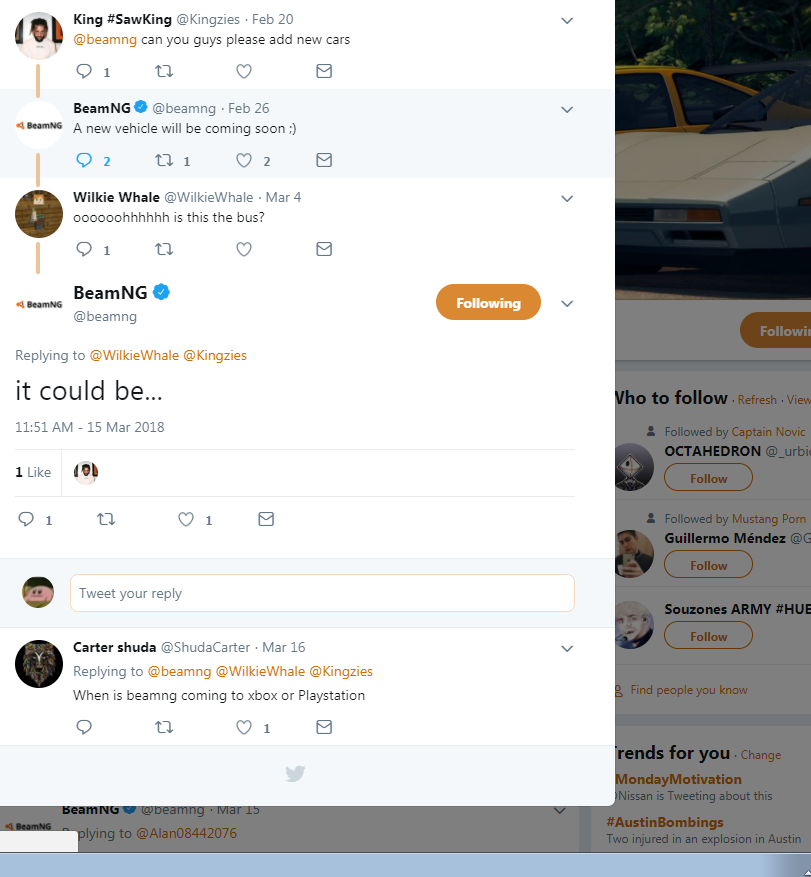This screenshot has width=811, height=877.
Task: Open @WilkieWhale mention in Replying to
Action: click(134, 355)
